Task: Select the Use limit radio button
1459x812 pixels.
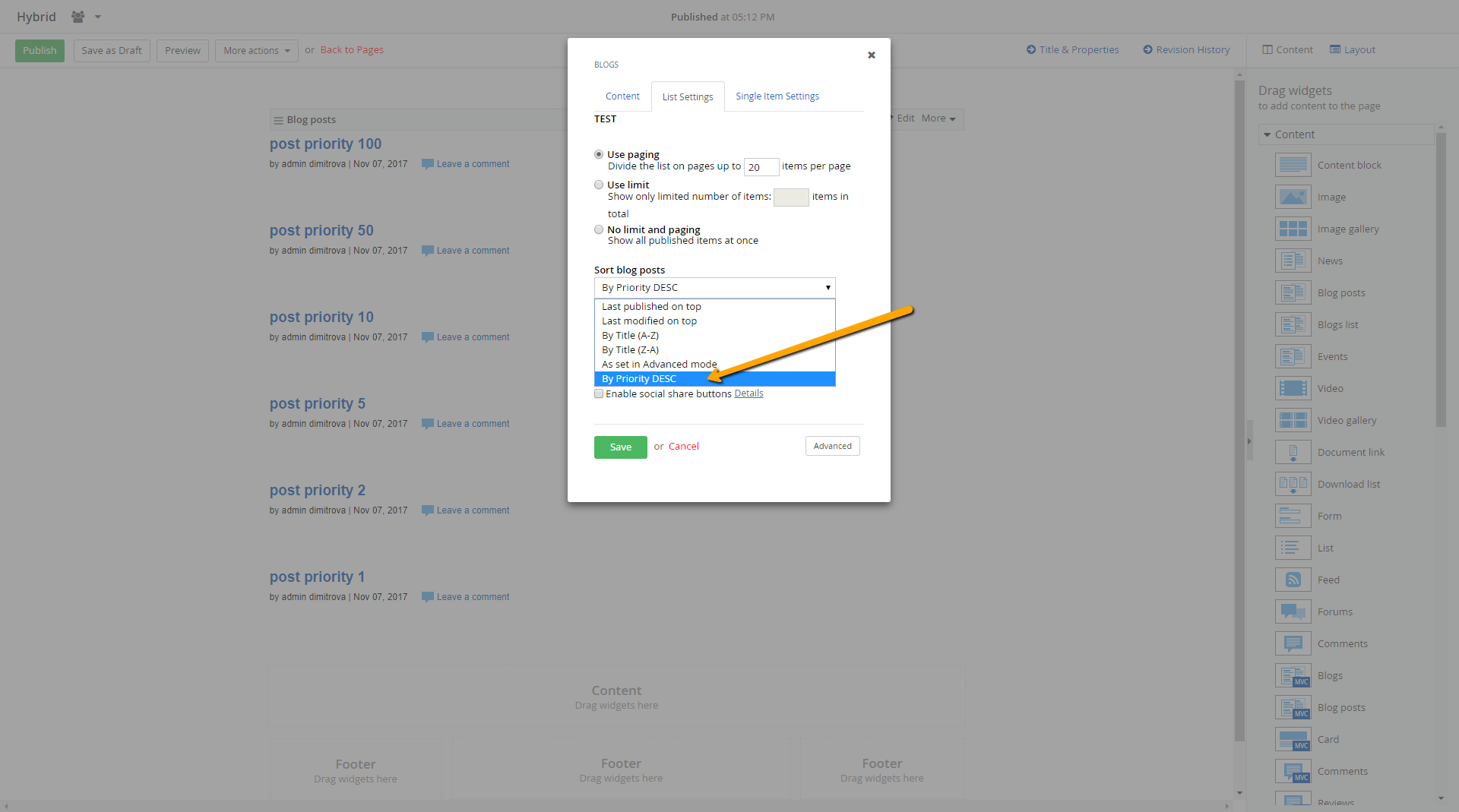Action: 599,185
